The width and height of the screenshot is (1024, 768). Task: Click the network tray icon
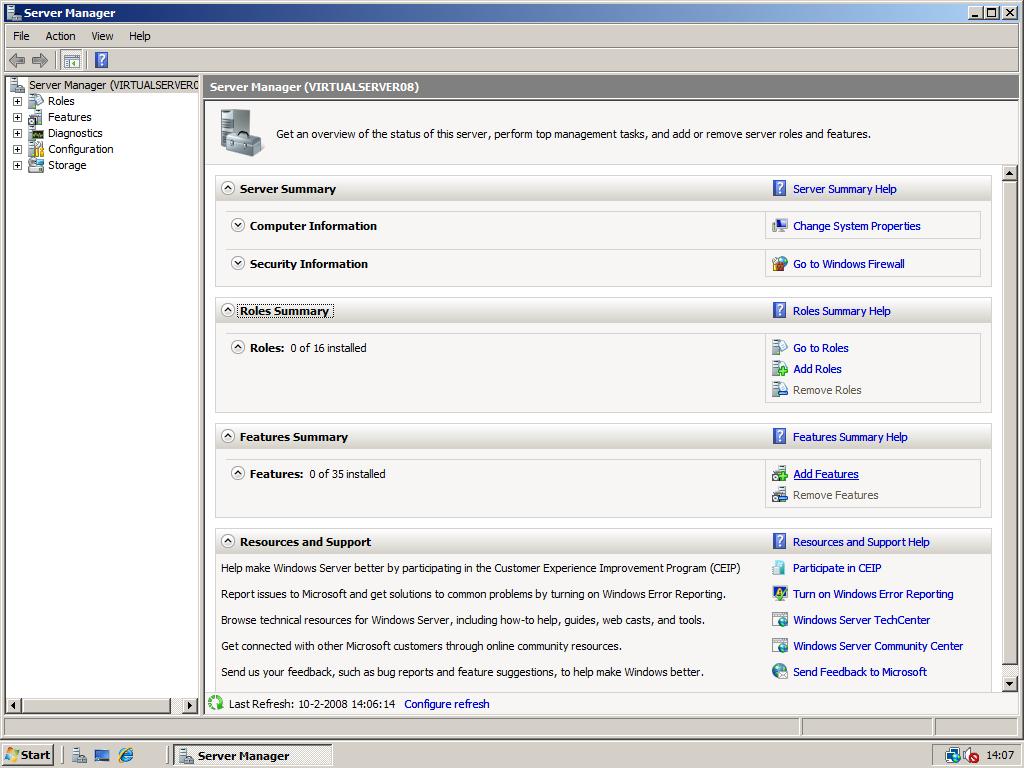953,756
